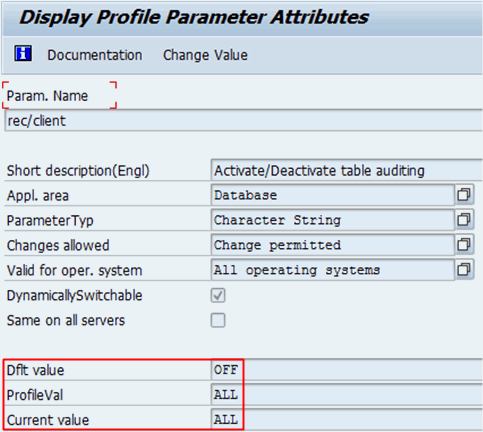The width and height of the screenshot is (483, 432).
Task: Toggle the Same on all servers checkbox
Action: click(218, 320)
